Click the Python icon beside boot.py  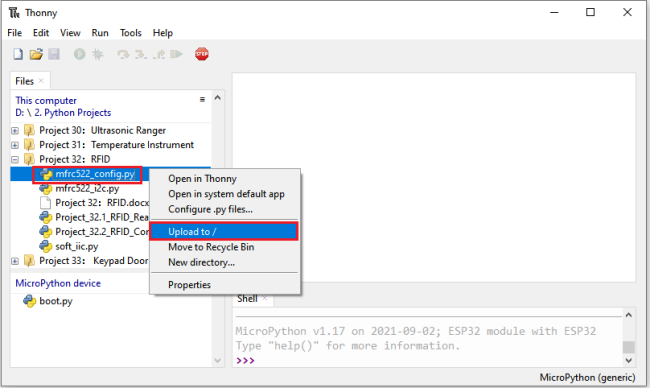pos(29,301)
